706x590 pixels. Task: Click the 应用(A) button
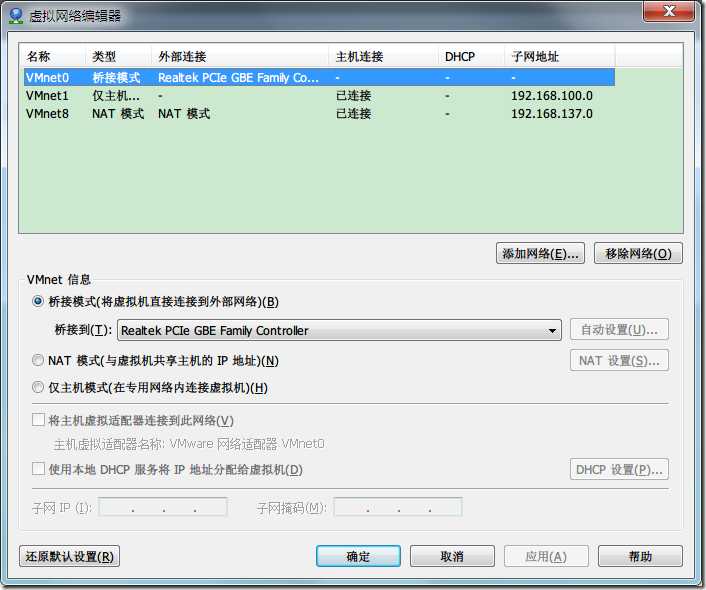546,556
